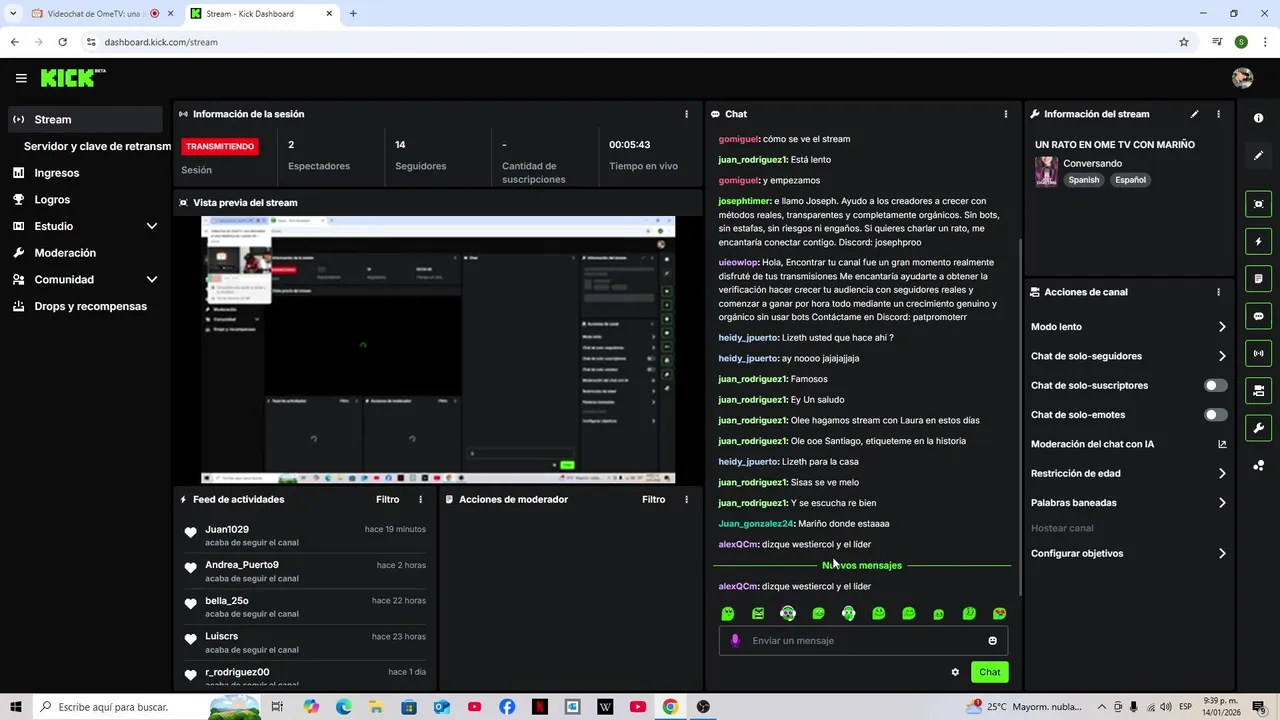Image resolution: width=1280 pixels, height=720 pixels.
Task: Toggle Chat de solo-emotes switch
Action: pos(1215,414)
